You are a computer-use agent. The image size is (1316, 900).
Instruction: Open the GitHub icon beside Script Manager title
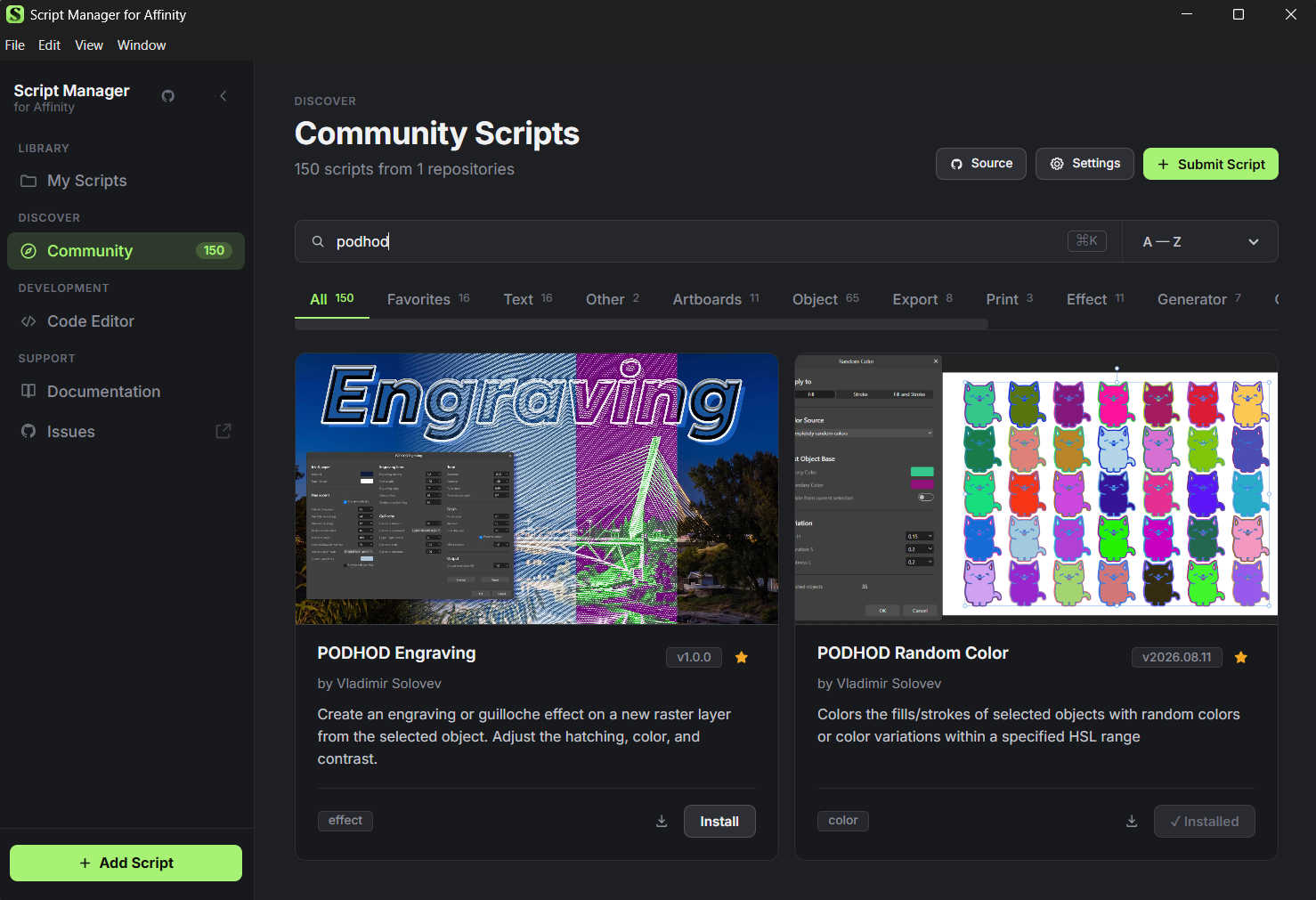point(167,96)
